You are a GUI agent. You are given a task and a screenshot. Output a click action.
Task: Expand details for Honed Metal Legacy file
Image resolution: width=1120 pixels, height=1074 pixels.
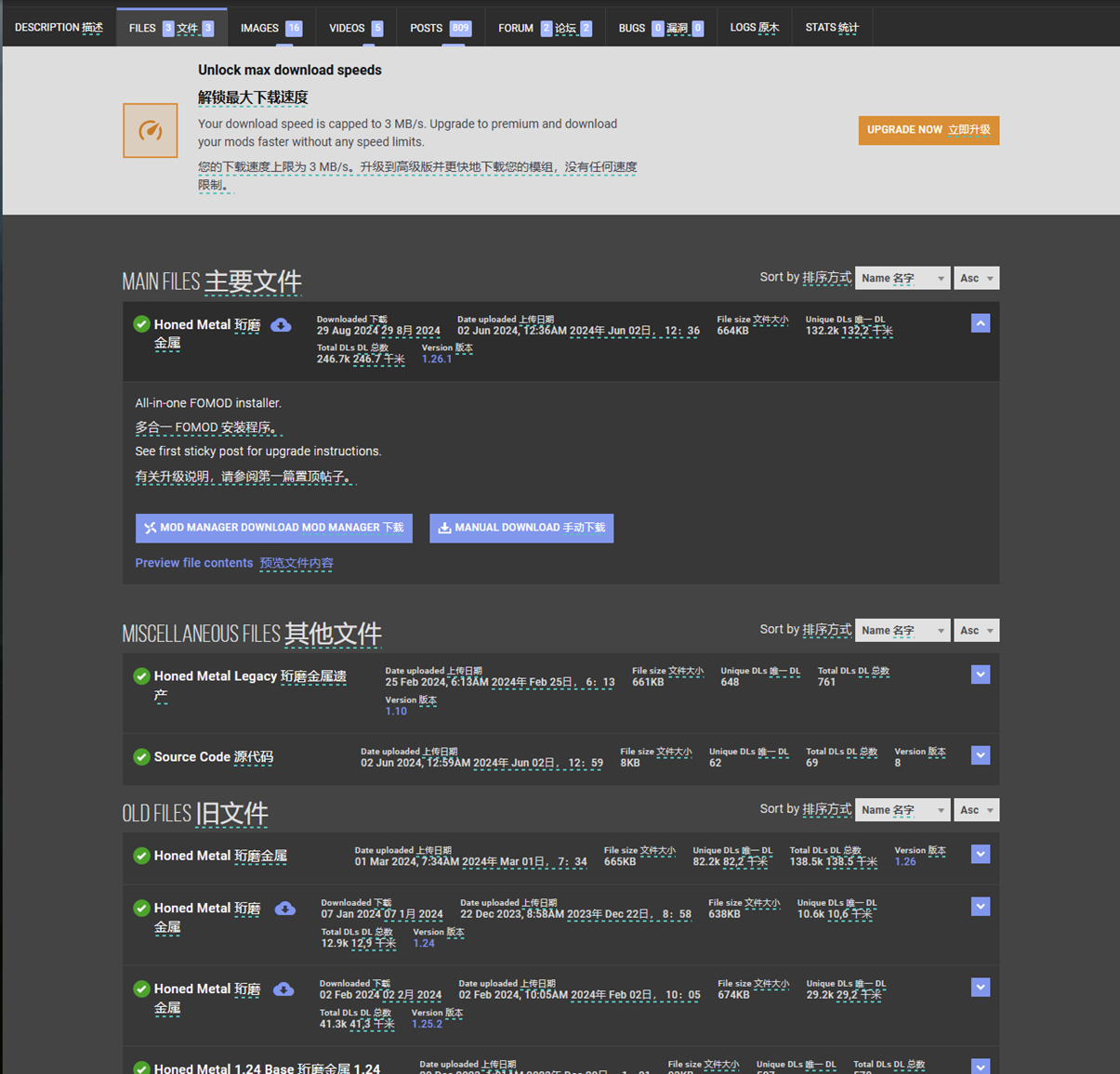click(980, 674)
